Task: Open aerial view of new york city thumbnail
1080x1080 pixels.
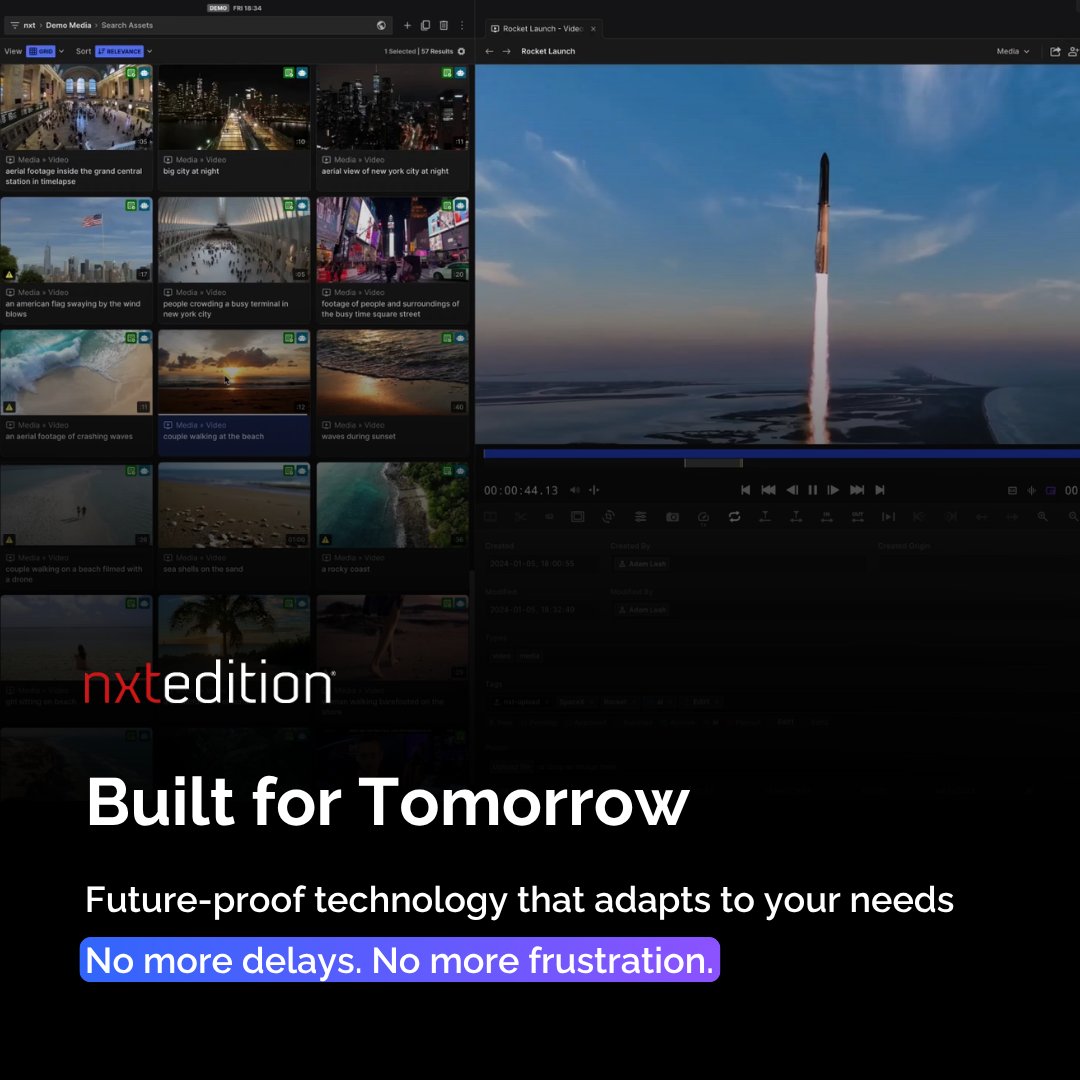Action: (x=392, y=107)
